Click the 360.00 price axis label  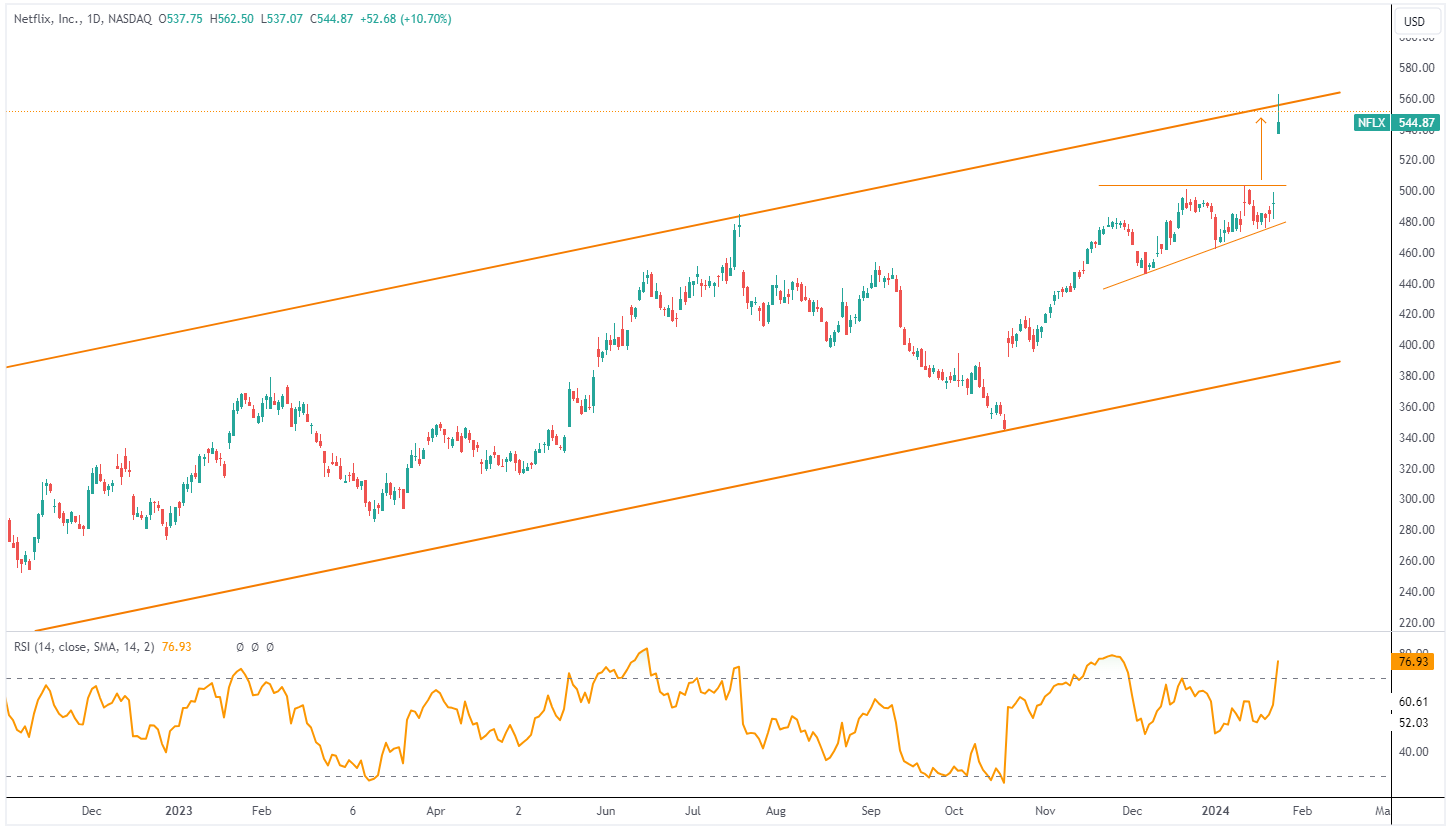coord(1418,407)
